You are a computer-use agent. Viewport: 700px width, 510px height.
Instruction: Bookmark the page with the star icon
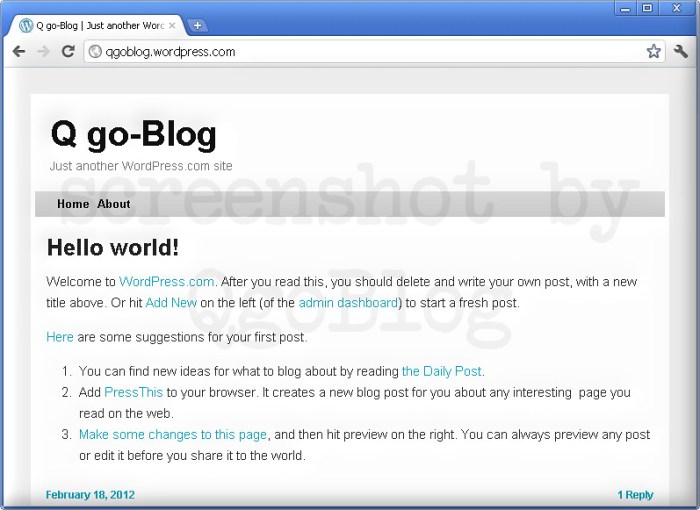(x=653, y=51)
